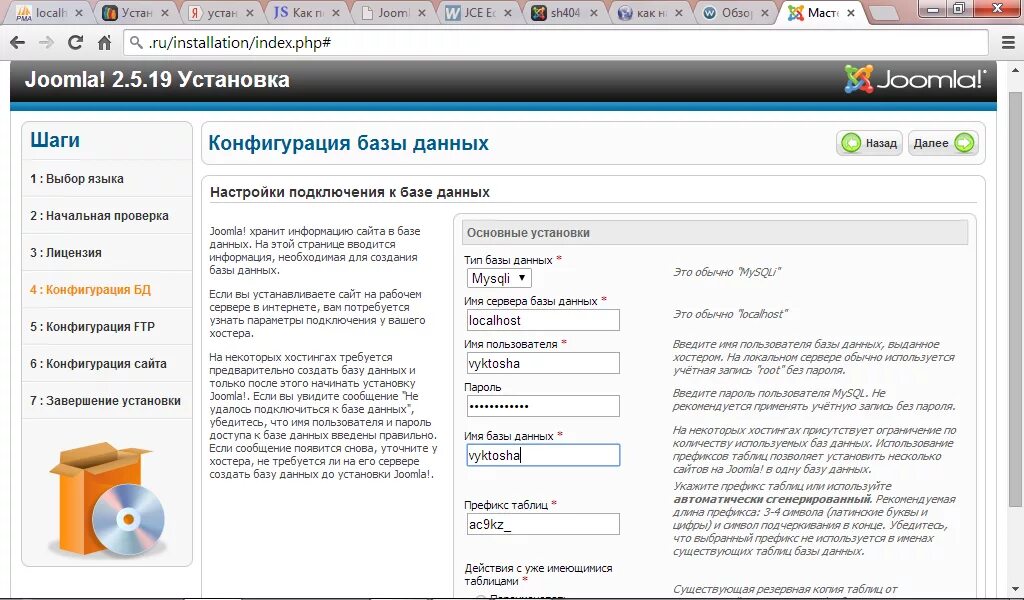Screen dimensions: 1024x600
Task: Select step 7: Завершение установки
Action: point(107,400)
